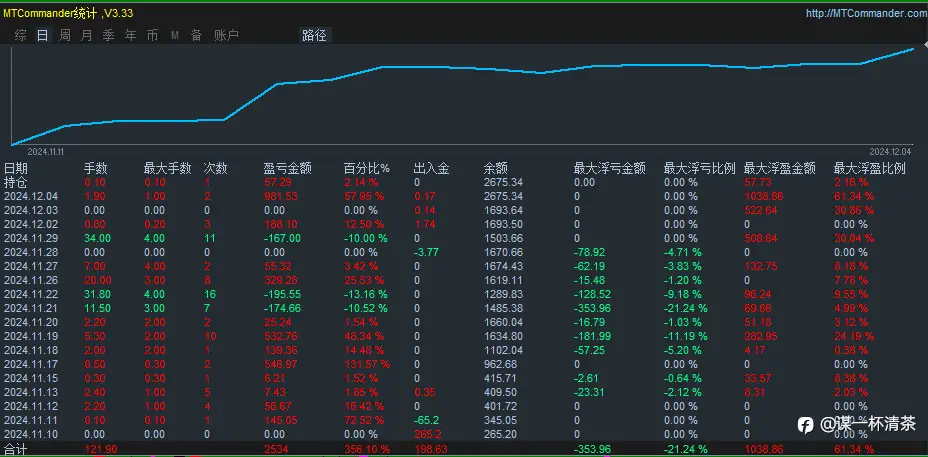Click the 1503.66 balance cell
928x457 pixels.
504,239
